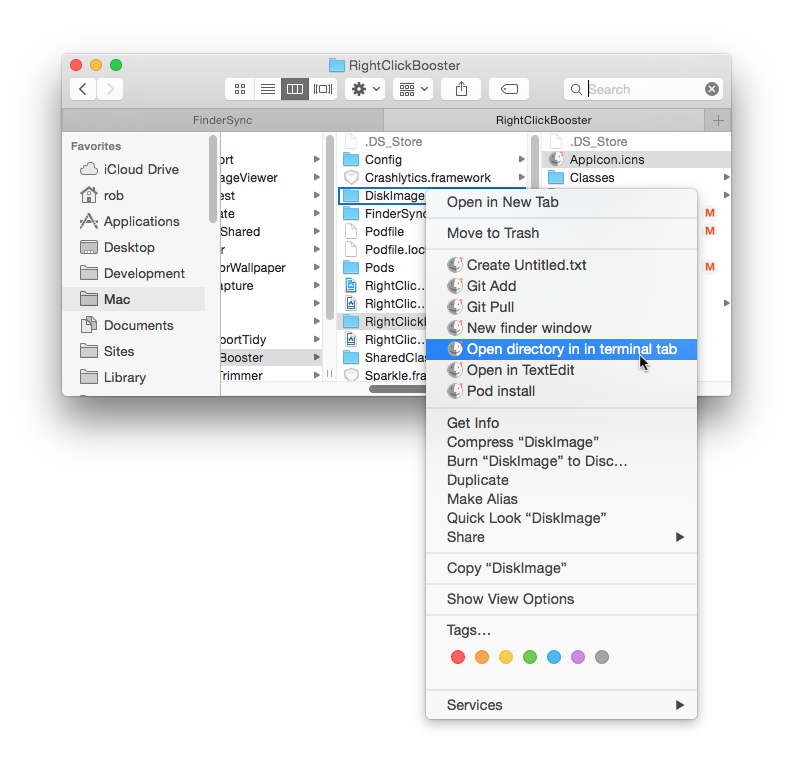Open Development folder in sidebar
Viewport: 797px width, 760px height.
[x=133, y=273]
